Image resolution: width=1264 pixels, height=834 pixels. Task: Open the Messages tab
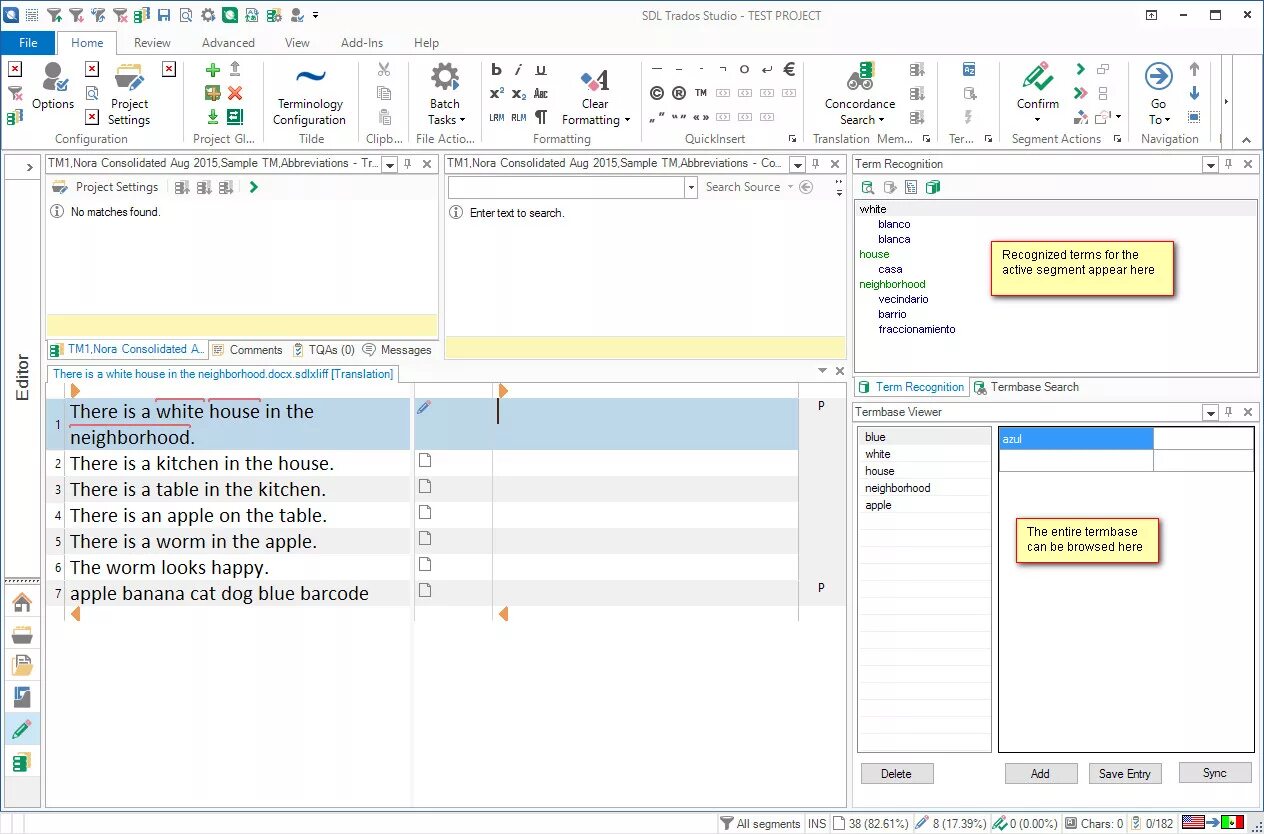(x=397, y=350)
